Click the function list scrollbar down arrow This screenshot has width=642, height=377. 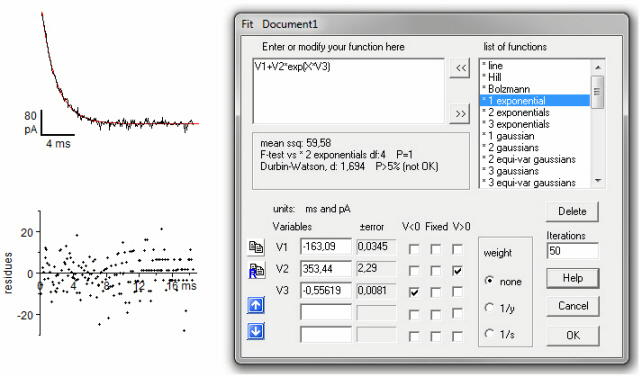tap(597, 181)
